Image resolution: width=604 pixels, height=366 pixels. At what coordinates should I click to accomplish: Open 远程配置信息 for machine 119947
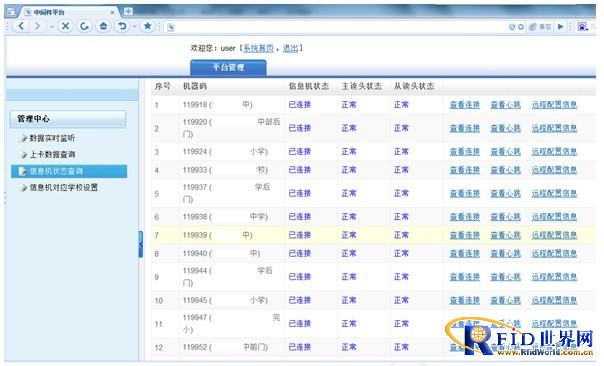pyautogui.click(x=554, y=324)
